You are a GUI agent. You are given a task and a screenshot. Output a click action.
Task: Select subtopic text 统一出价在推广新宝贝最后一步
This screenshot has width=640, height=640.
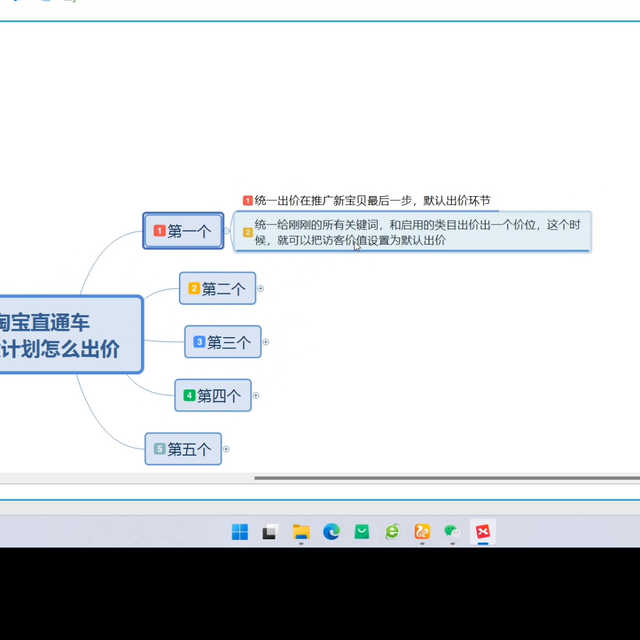[x=372, y=200]
